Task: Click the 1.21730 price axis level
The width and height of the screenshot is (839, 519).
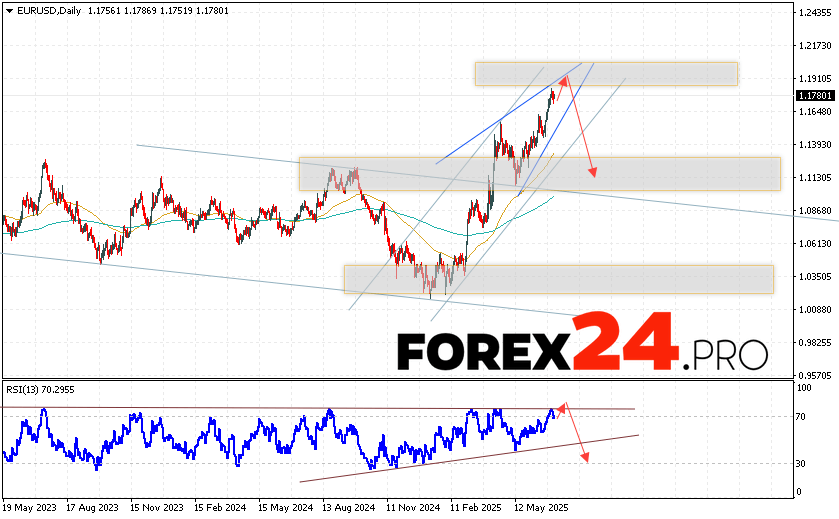Action: pyautogui.click(x=815, y=45)
